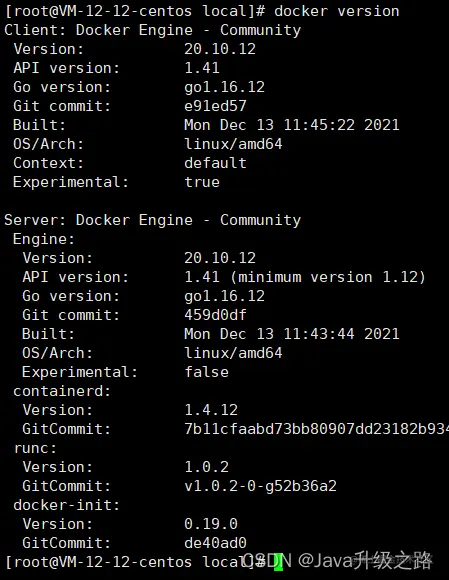The image size is (449, 580).
Task: Click runc version 1.0.2
Action: [206, 467]
